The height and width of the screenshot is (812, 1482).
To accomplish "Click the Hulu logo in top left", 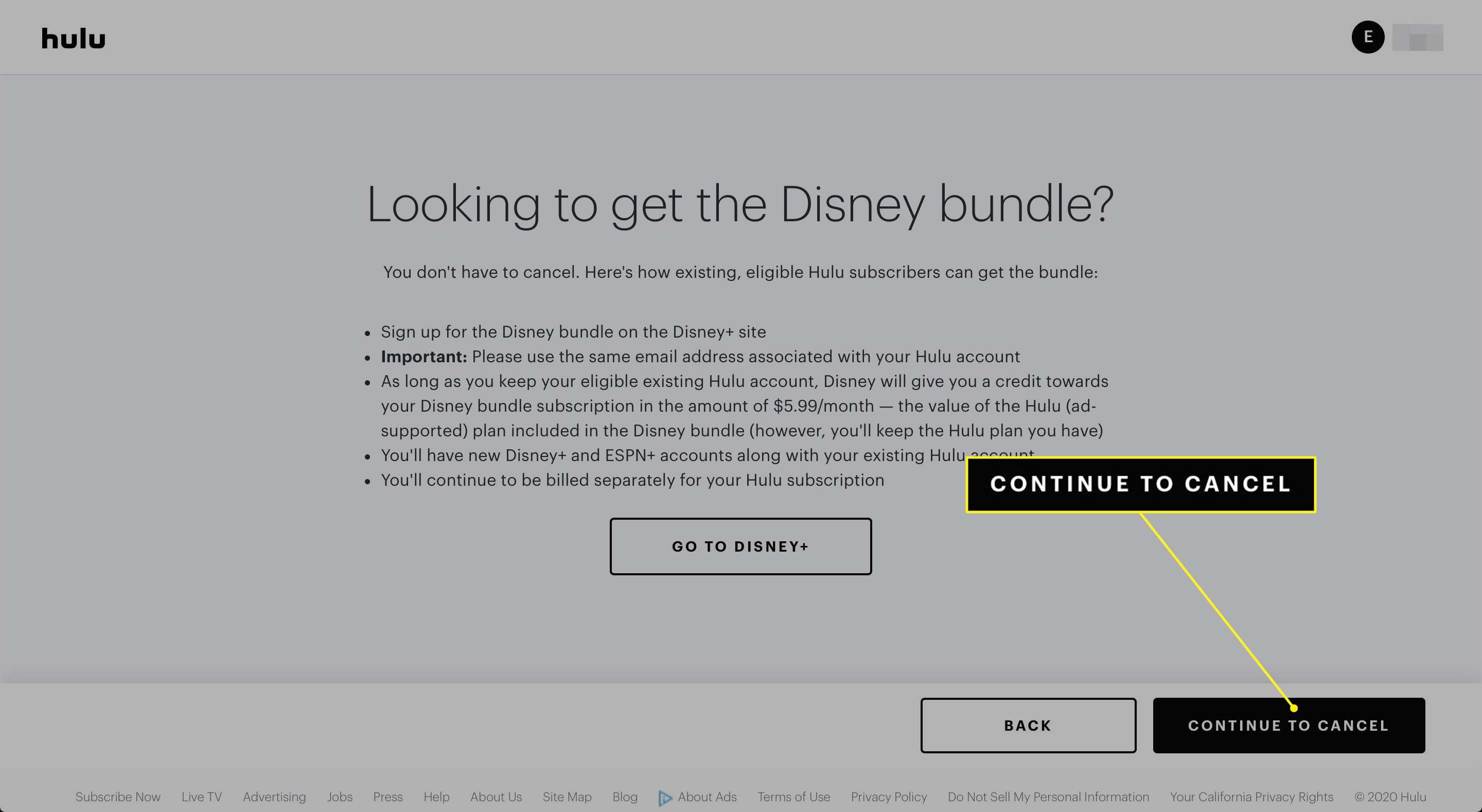I will pyautogui.click(x=72, y=37).
